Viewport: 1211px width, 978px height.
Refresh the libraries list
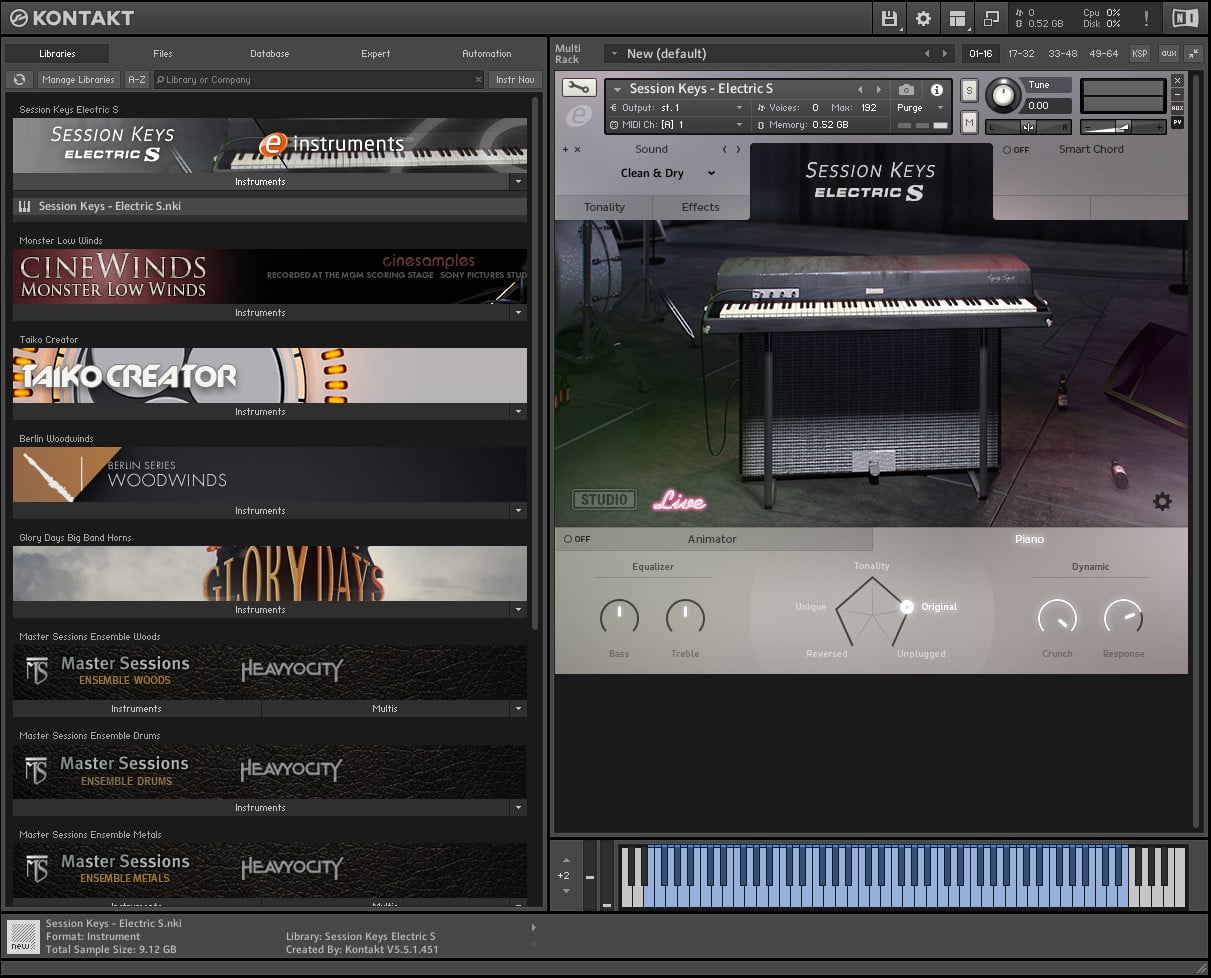click(x=19, y=79)
